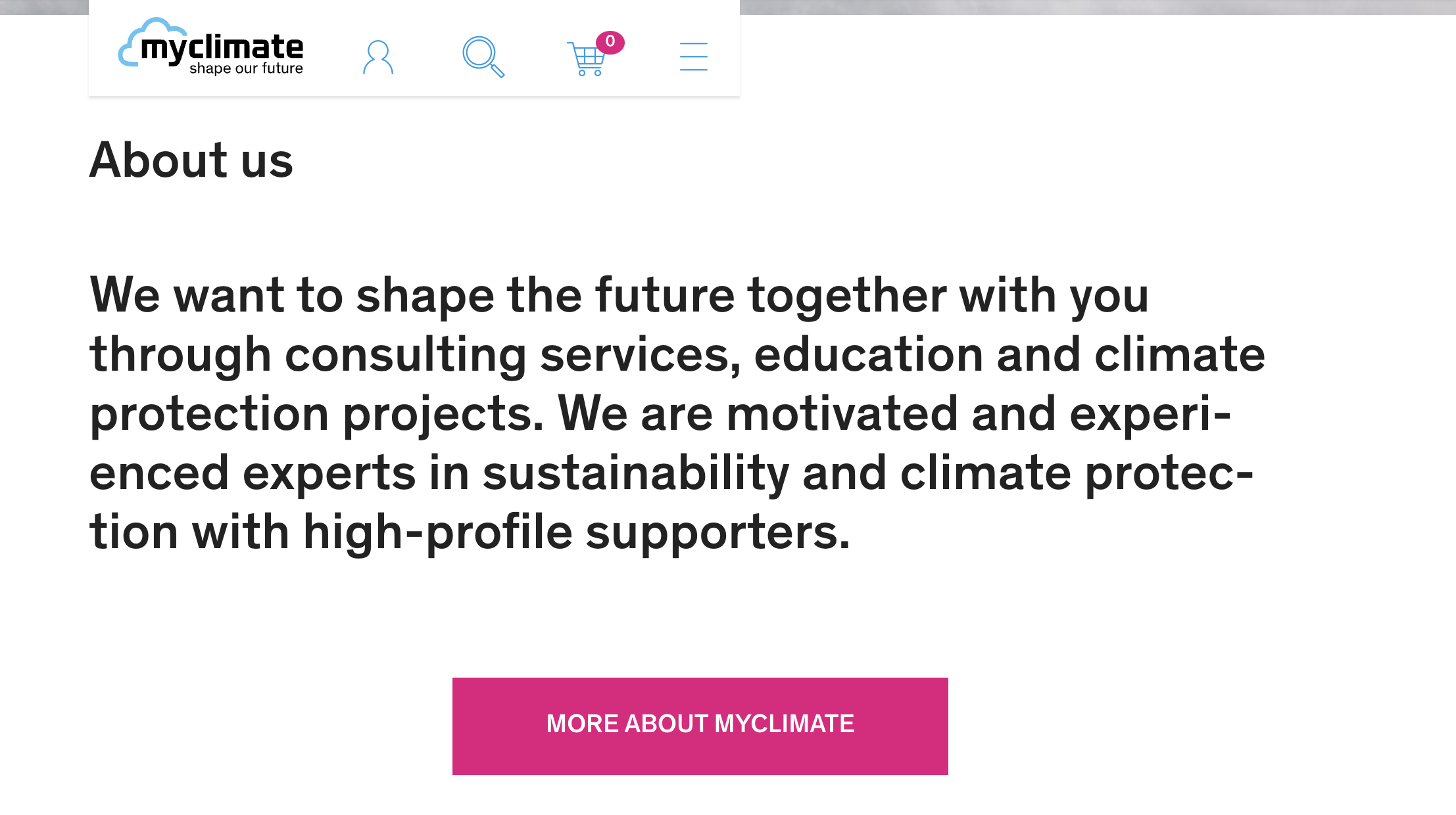This screenshot has width=1456, height=815.
Task: Click the word 'sustainability' in the paragraph
Action: (635, 473)
